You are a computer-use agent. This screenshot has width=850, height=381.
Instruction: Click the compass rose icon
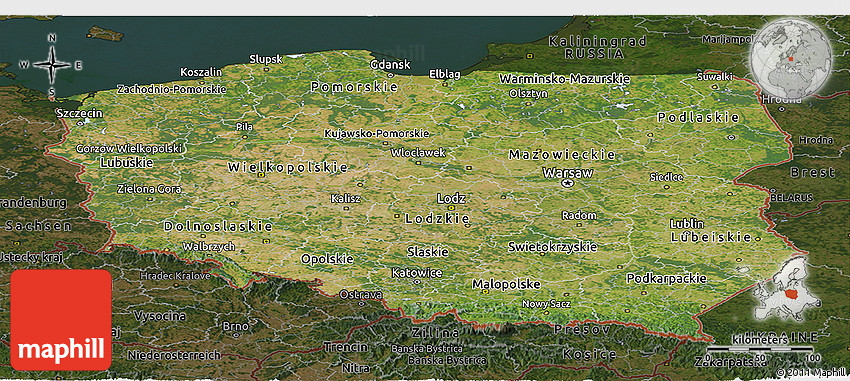[52, 65]
